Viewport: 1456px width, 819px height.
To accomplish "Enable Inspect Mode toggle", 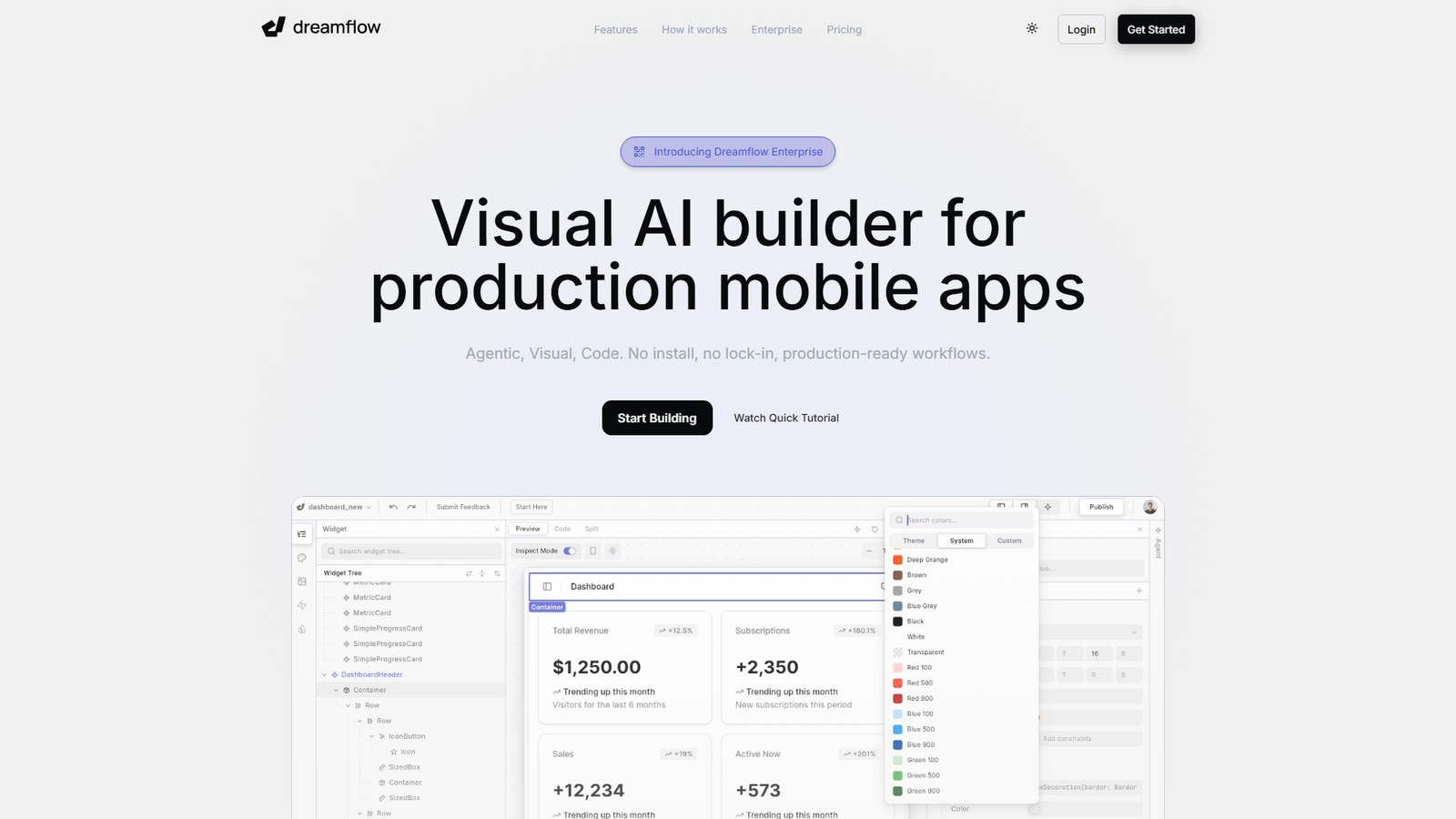I will tap(569, 551).
